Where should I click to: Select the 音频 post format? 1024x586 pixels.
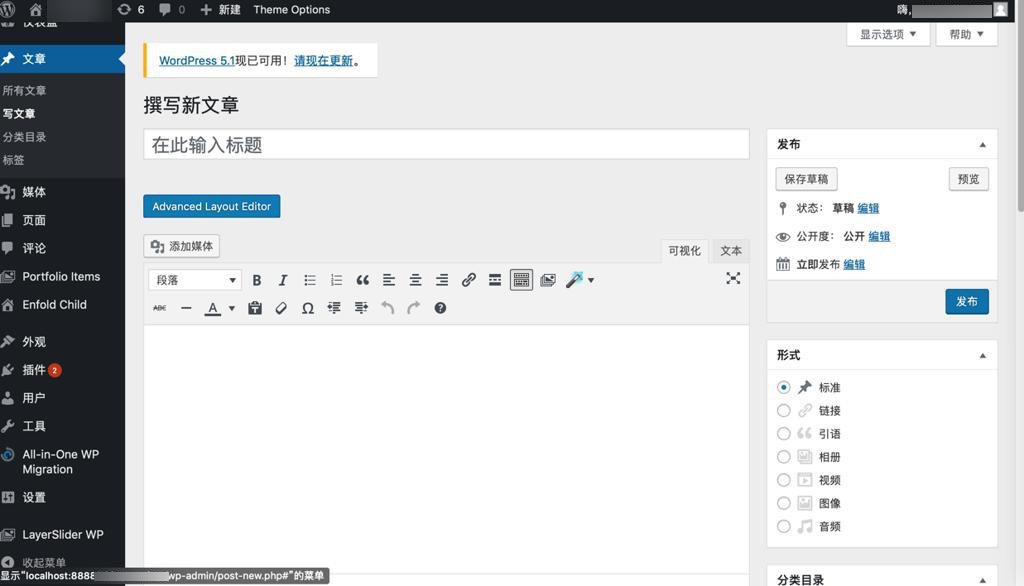(x=784, y=527)
